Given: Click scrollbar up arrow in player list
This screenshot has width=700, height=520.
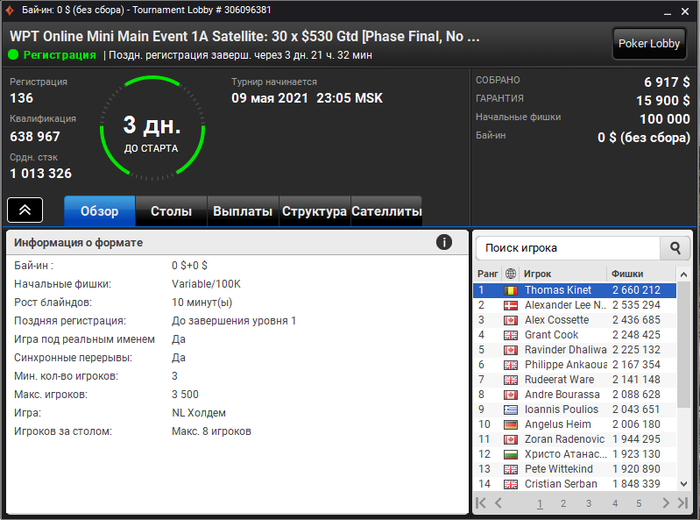Looking at the screenshot, I should pos(683,275).
